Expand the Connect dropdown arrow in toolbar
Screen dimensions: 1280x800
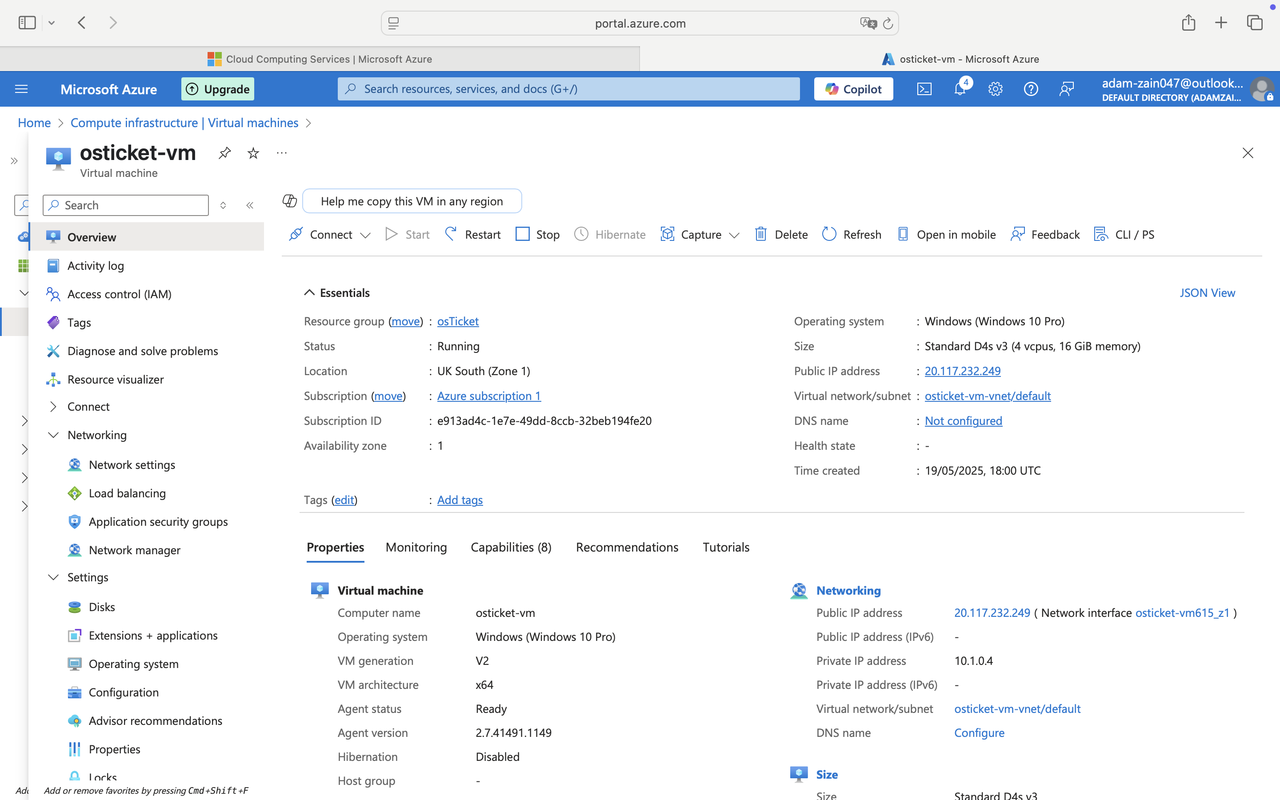coord(365,235)
